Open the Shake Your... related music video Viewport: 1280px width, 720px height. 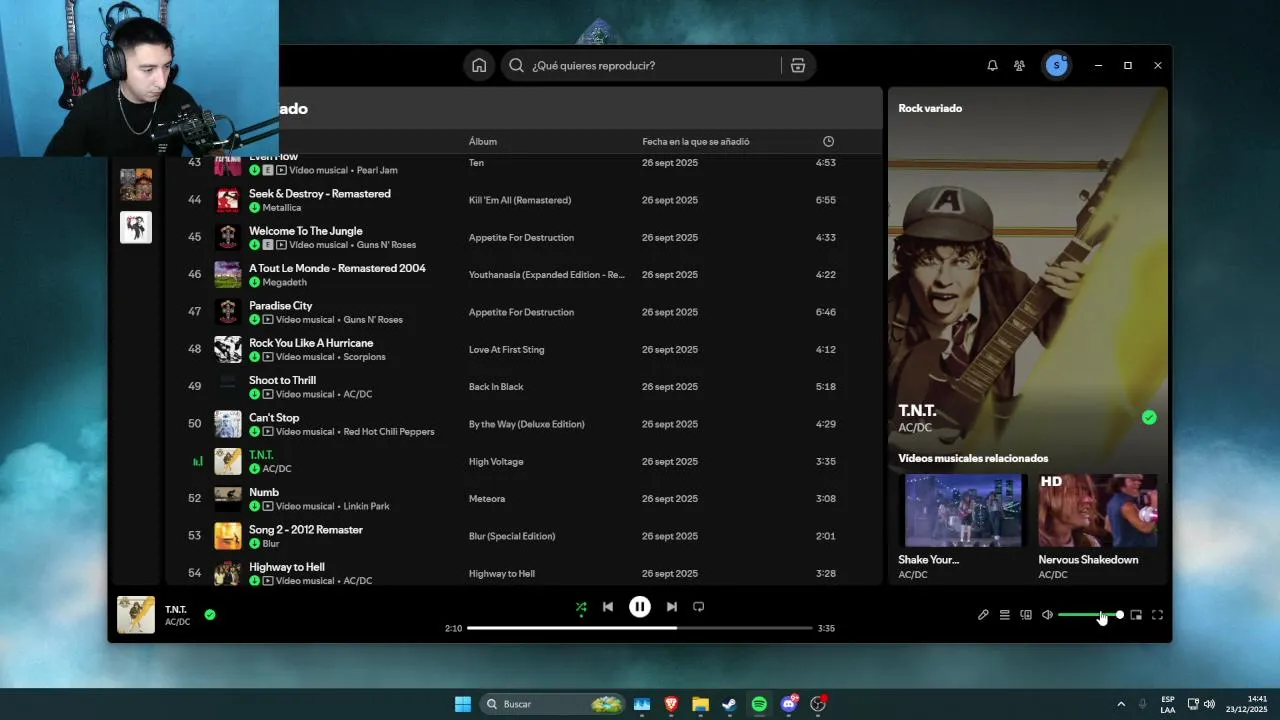[964, 511]
